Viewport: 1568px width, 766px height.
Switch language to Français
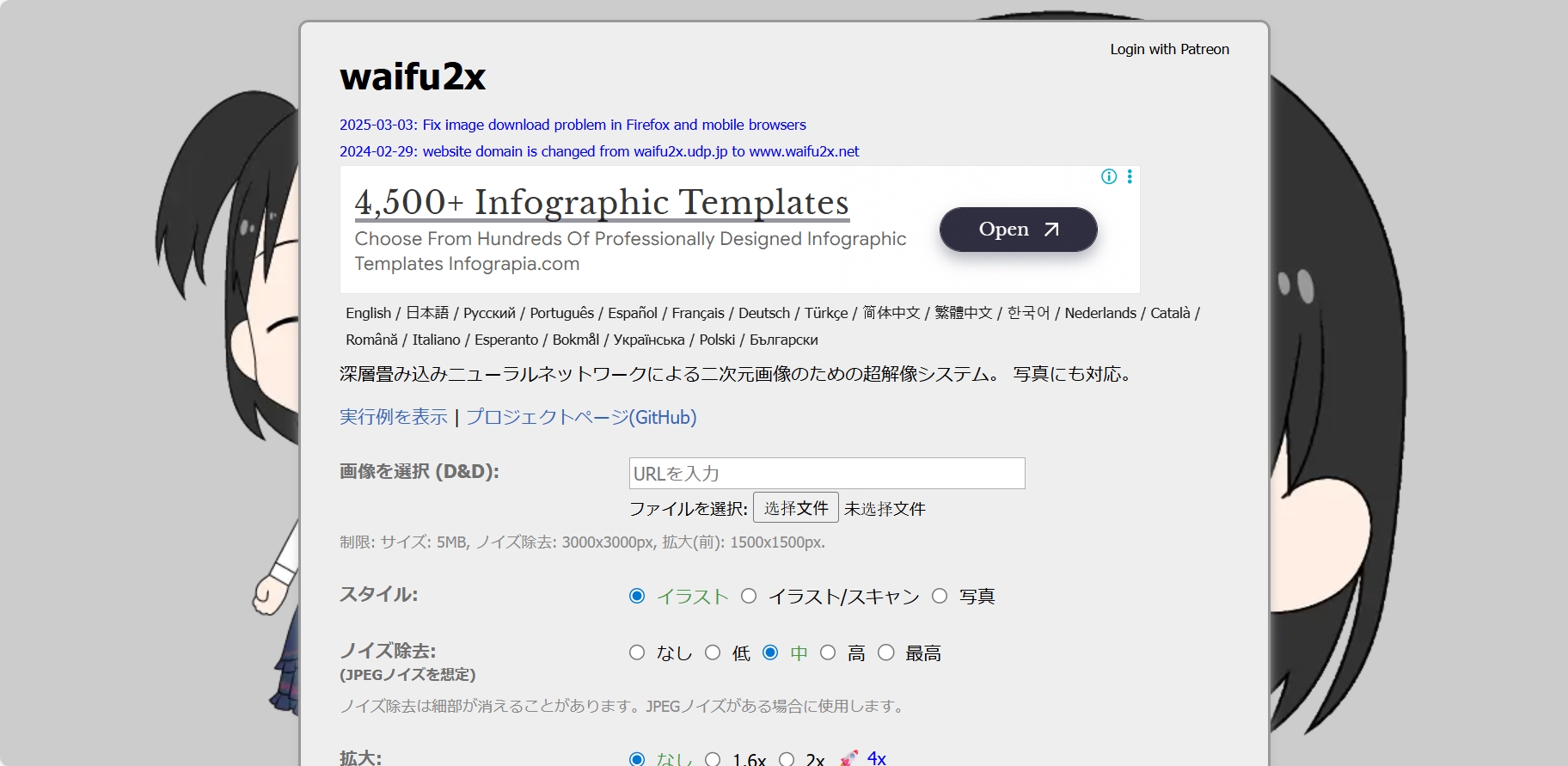[698, 313]
